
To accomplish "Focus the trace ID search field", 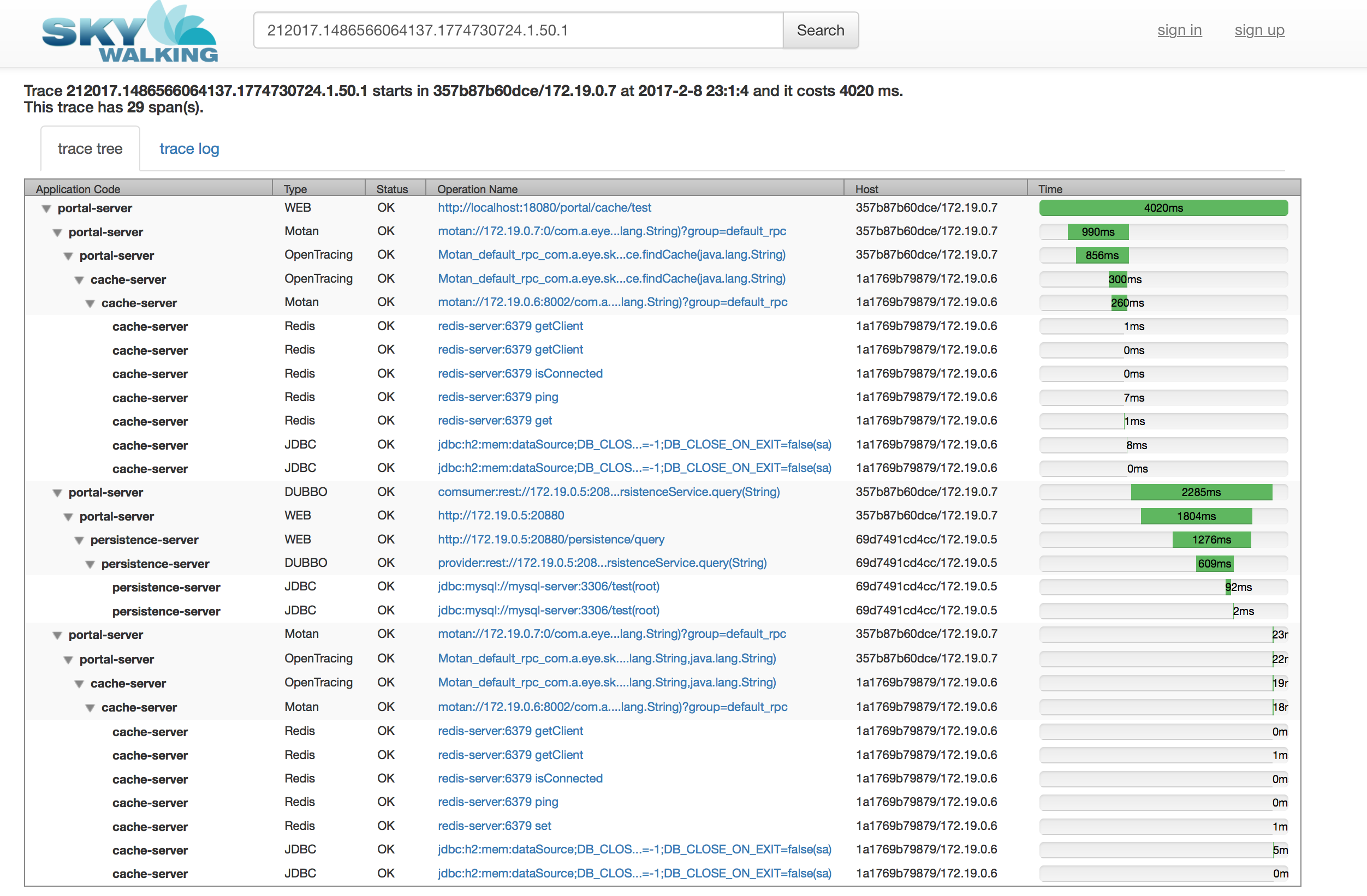I will pyautogui.click(x=519, y=31).
